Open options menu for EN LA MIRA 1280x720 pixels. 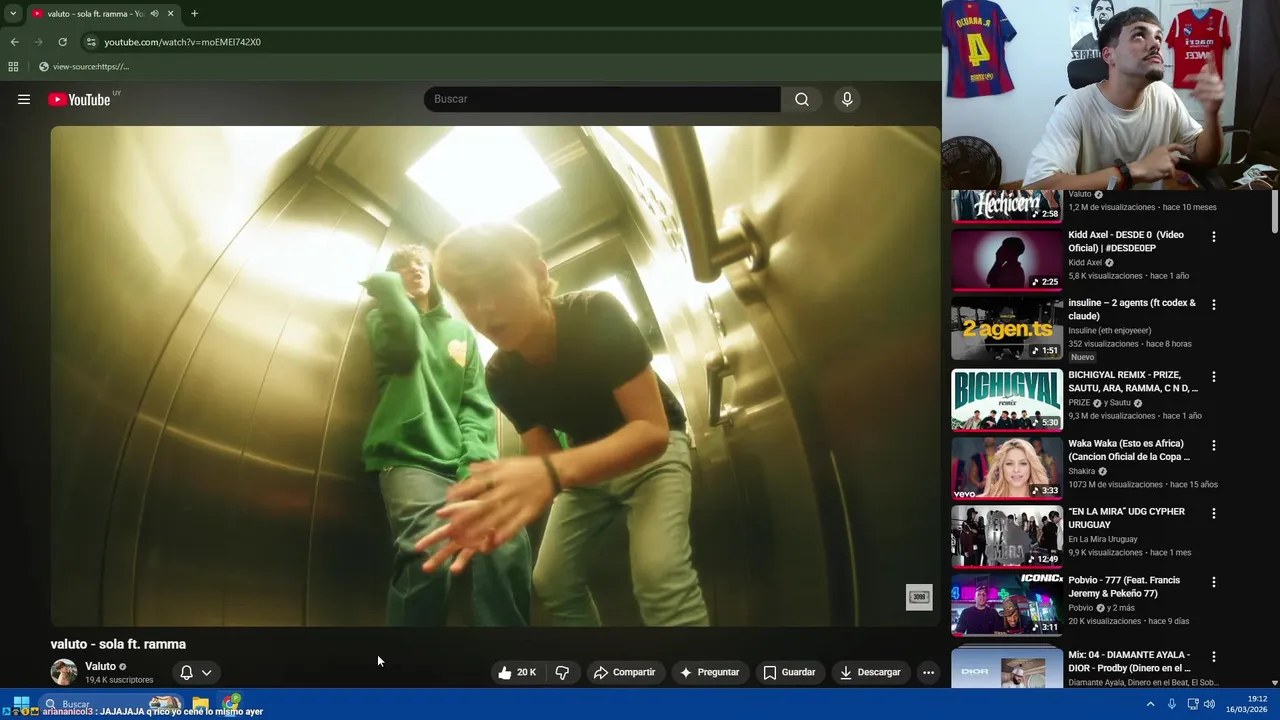pos(1214,514)
